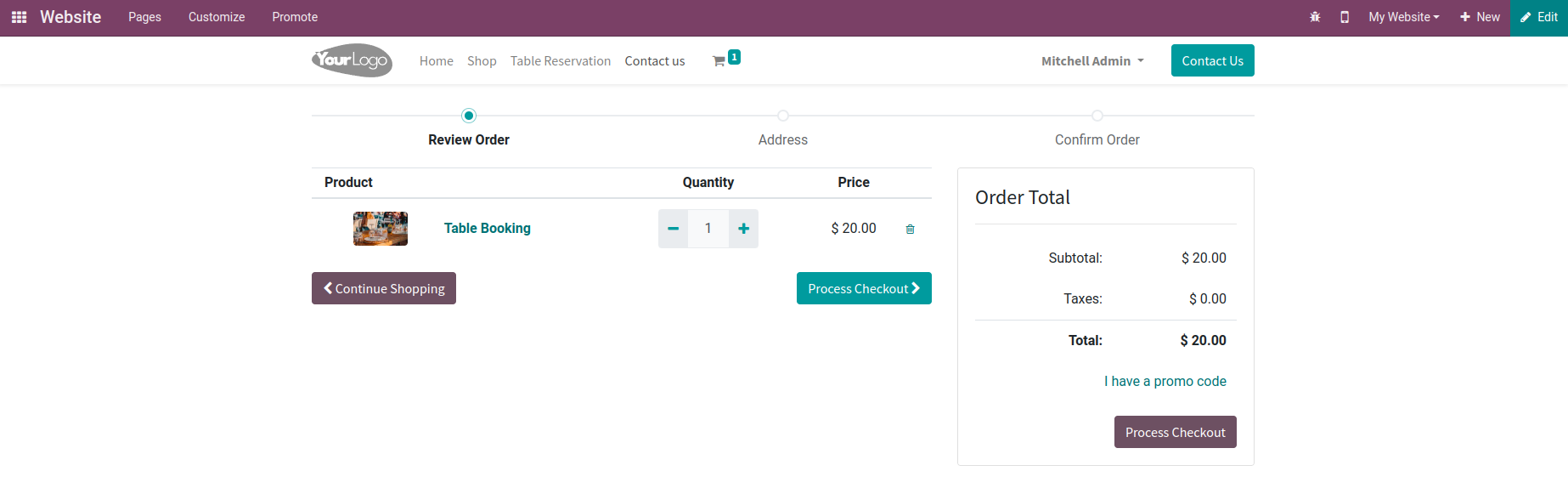Click Continue Shopping button
Viewport: 1568px width, 488px height.
[384, 288]
